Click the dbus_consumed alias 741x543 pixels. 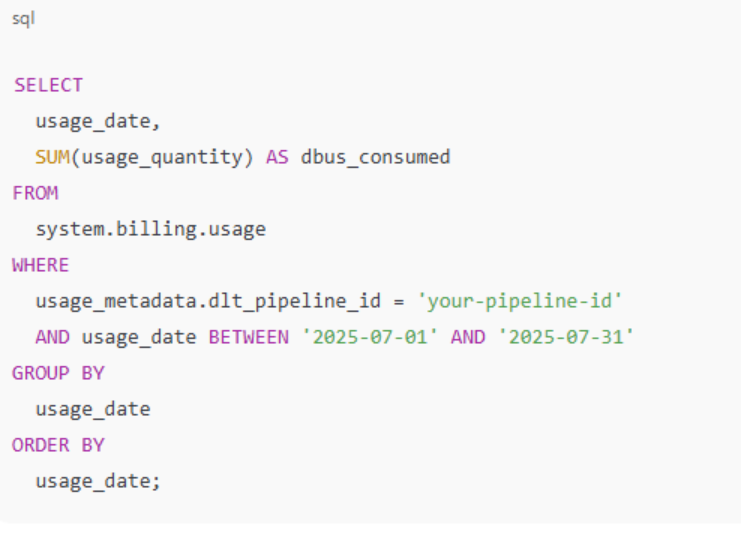coord(375,157)
